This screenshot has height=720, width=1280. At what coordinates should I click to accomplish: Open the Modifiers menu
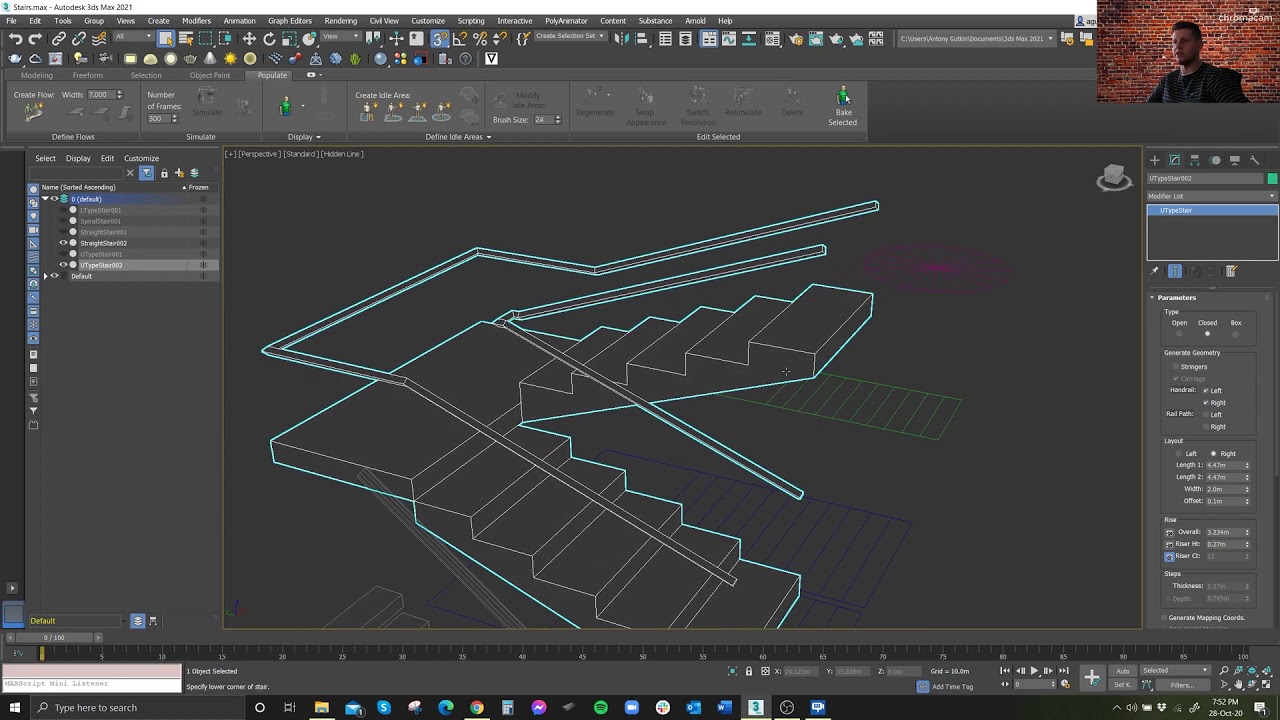[196, 21]
